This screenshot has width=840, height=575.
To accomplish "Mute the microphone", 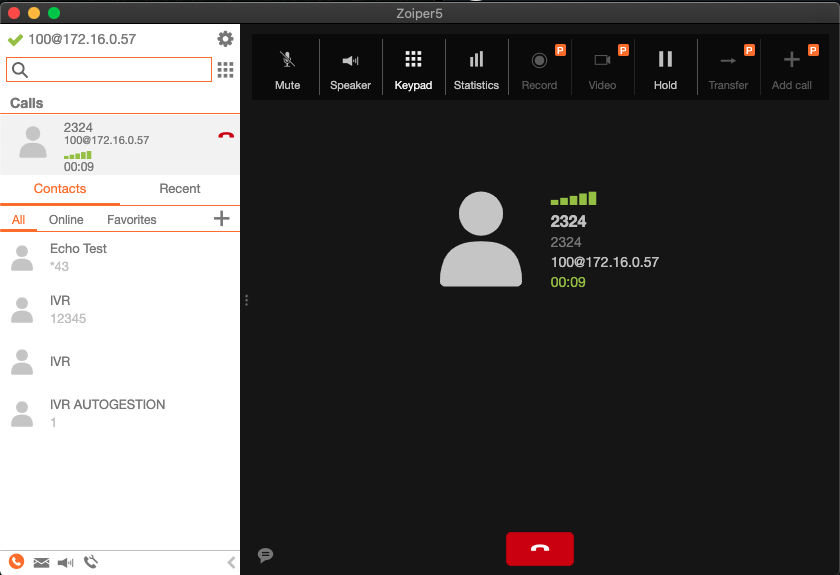I will pos(287,69).
